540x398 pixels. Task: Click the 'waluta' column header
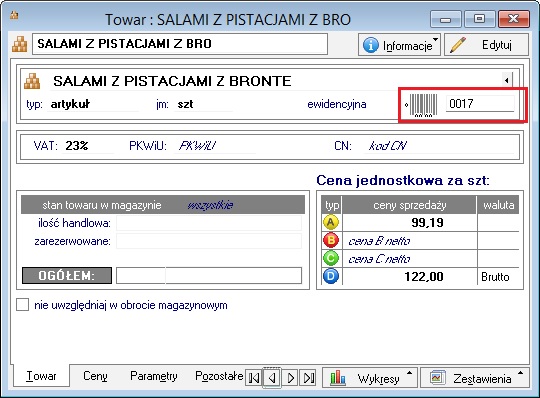point(498,205)
